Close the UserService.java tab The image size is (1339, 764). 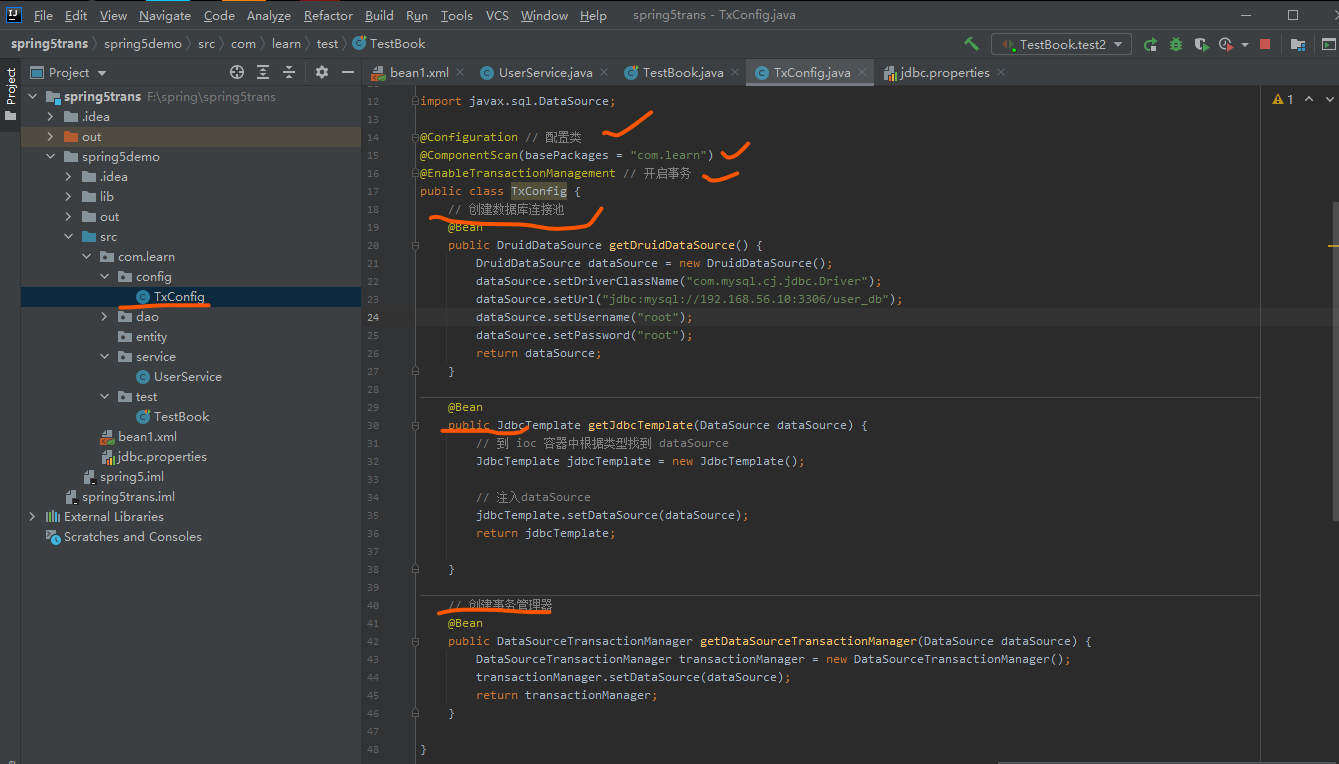[604, 73]
